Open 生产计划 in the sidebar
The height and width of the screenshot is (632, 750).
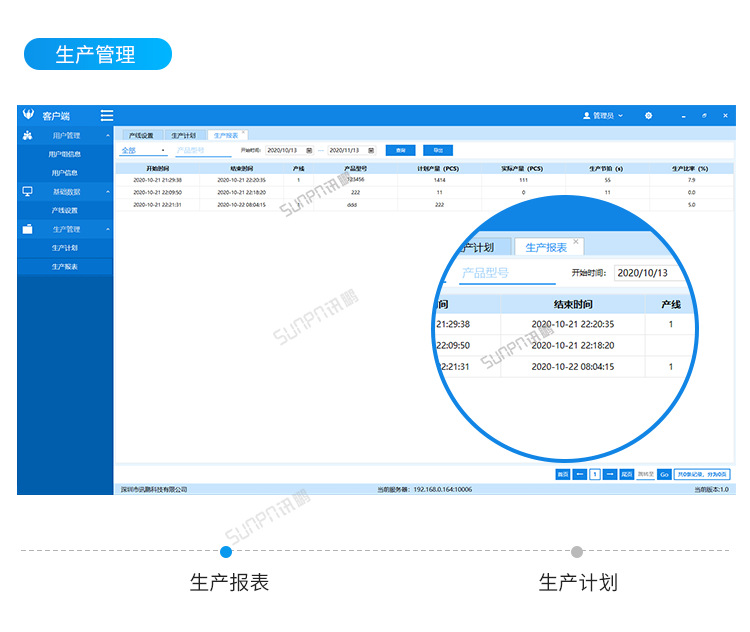click(x=65, y=248)
